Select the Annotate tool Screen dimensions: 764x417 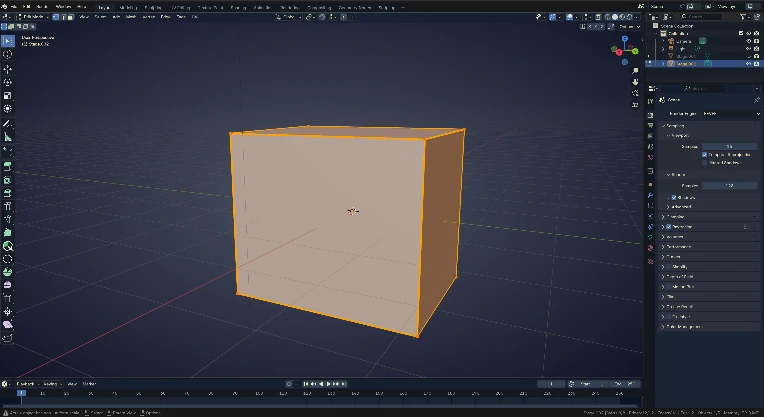(x=8, y=124)
